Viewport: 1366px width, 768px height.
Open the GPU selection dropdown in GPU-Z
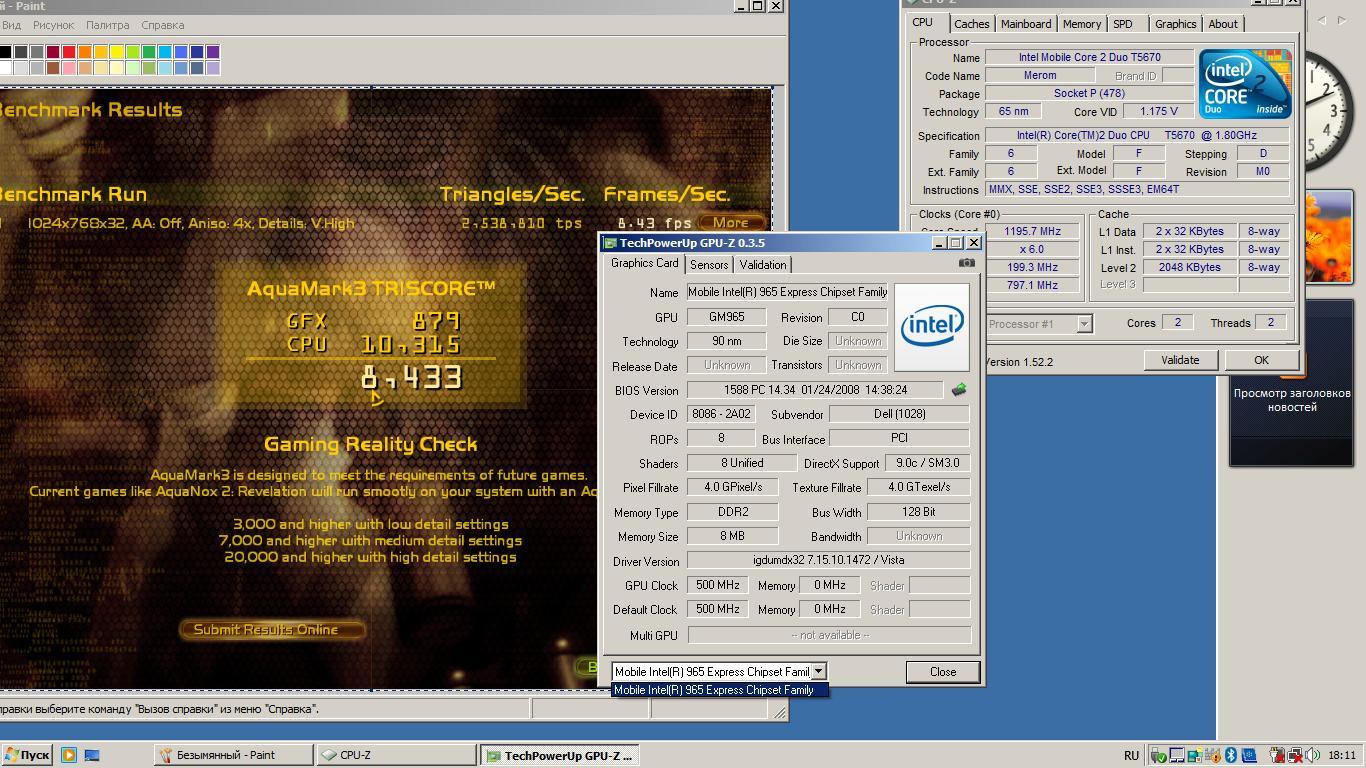[818, 672]
